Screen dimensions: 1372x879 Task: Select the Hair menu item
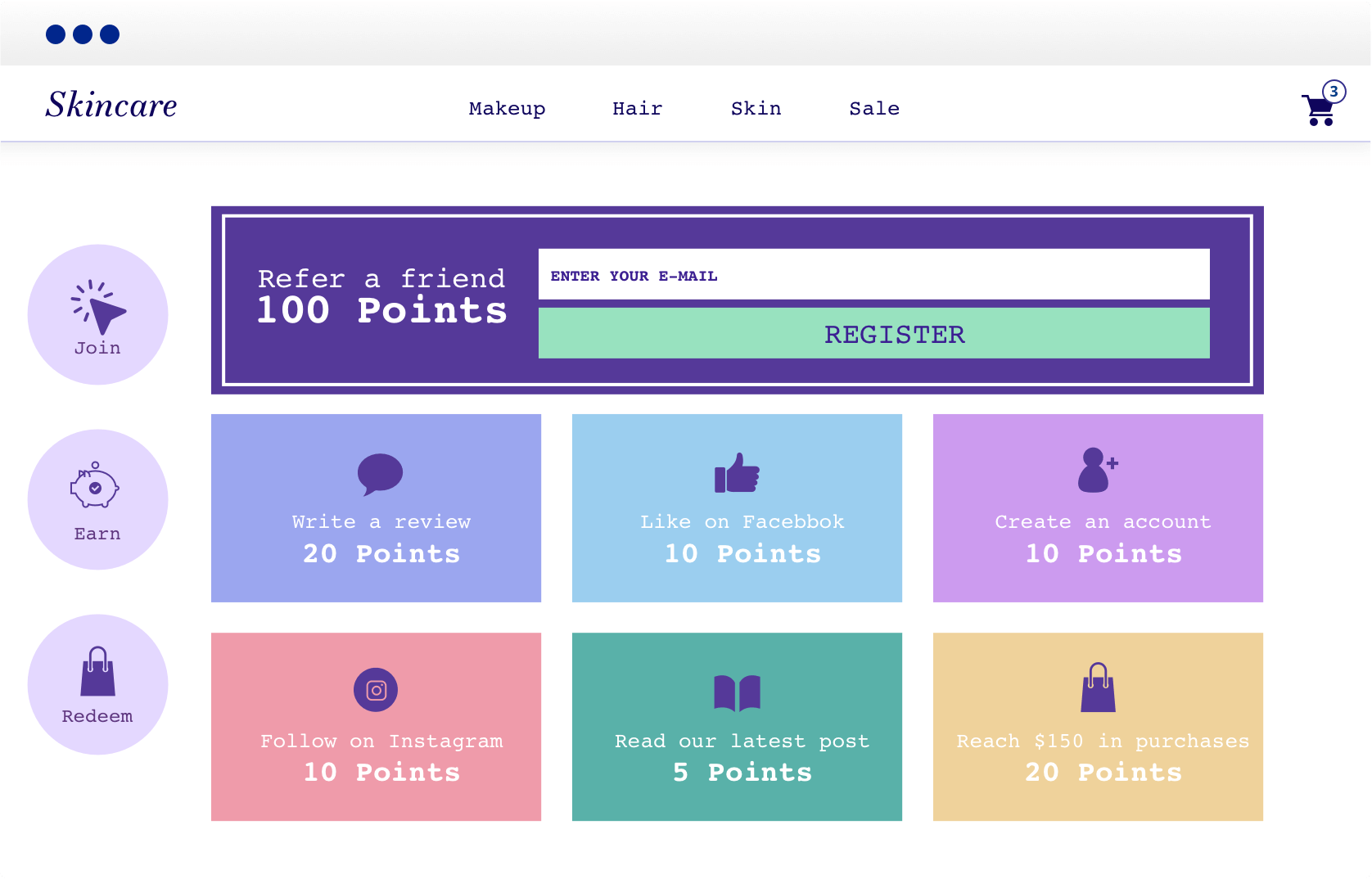coord(637,108)
